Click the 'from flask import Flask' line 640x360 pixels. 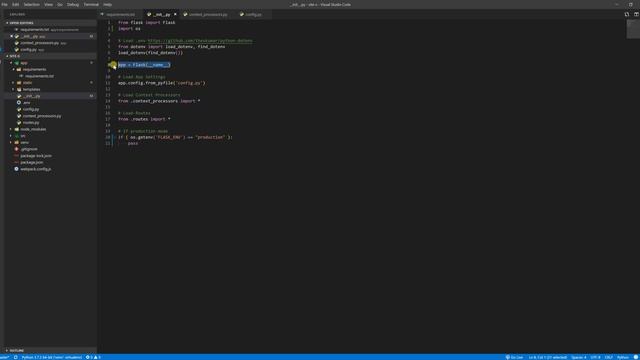click(x=147, y=22)
